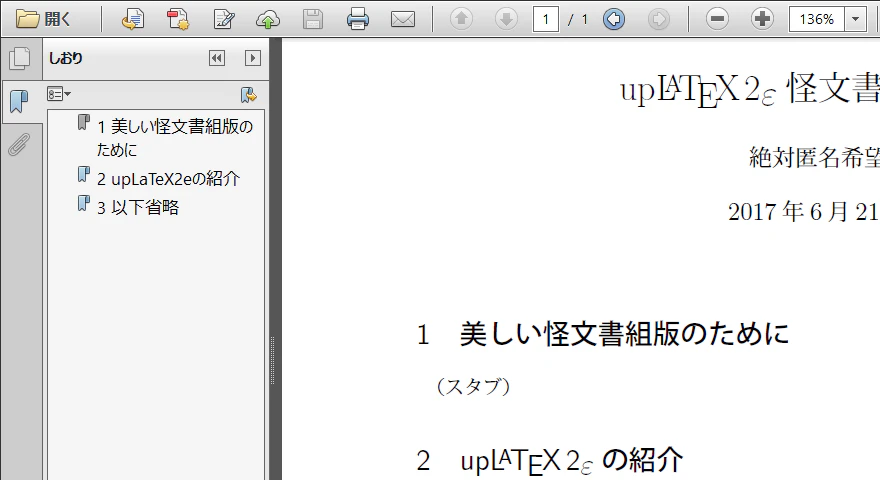Click the panel splitter grip handle
Viewport: 880px width, 480px height.
point(272,360)
